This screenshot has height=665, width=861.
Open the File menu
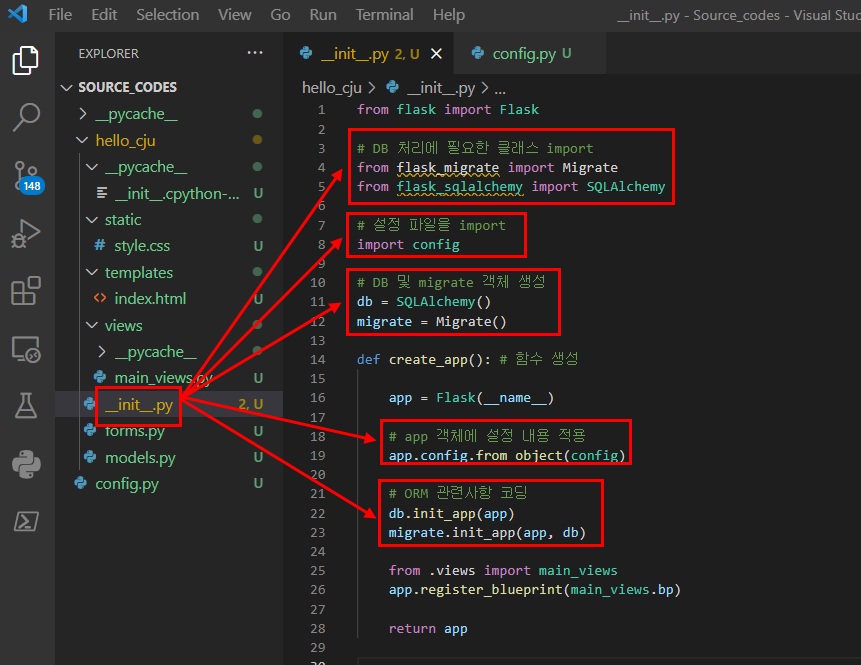point(60,15)
